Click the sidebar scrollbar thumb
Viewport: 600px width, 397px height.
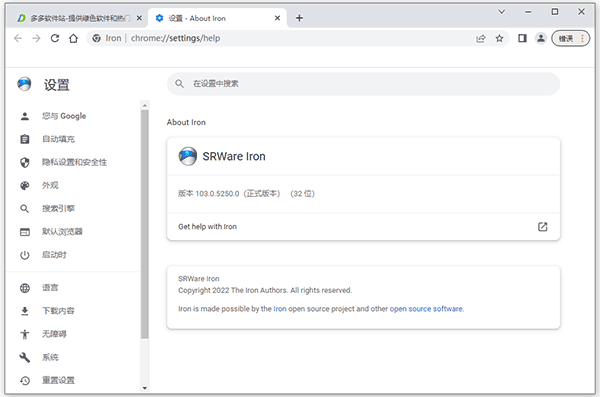[x=145, y=224]
